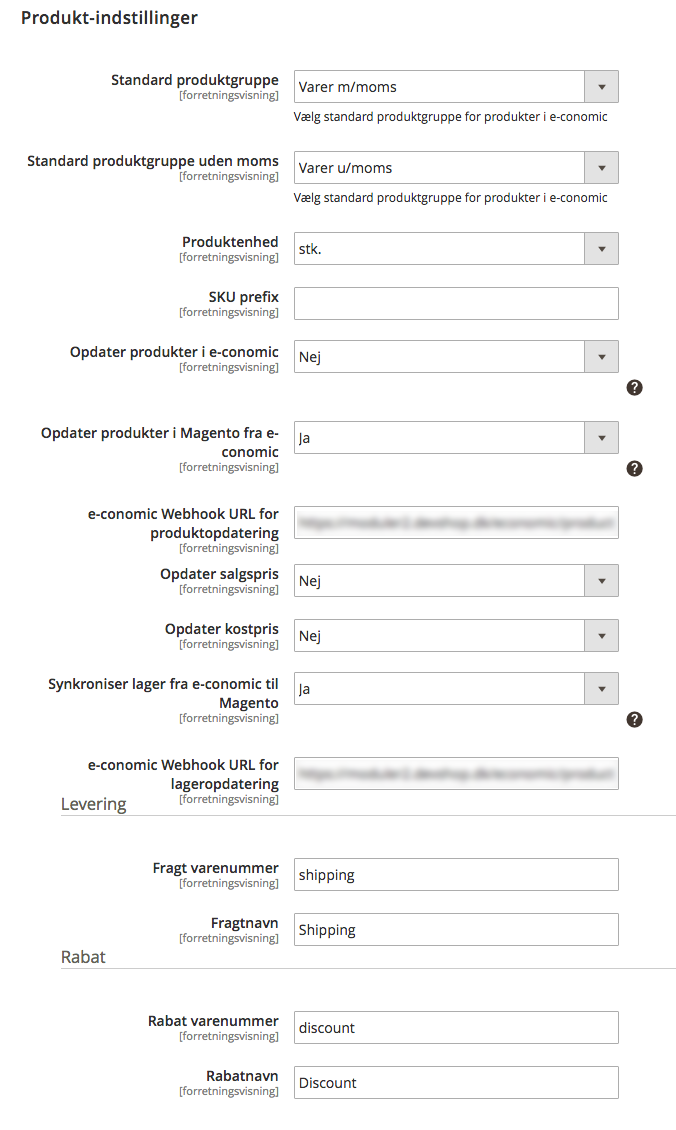Click the Fragt varenummer field containing shipping
676x1130 pixels.
click(456, 874)
